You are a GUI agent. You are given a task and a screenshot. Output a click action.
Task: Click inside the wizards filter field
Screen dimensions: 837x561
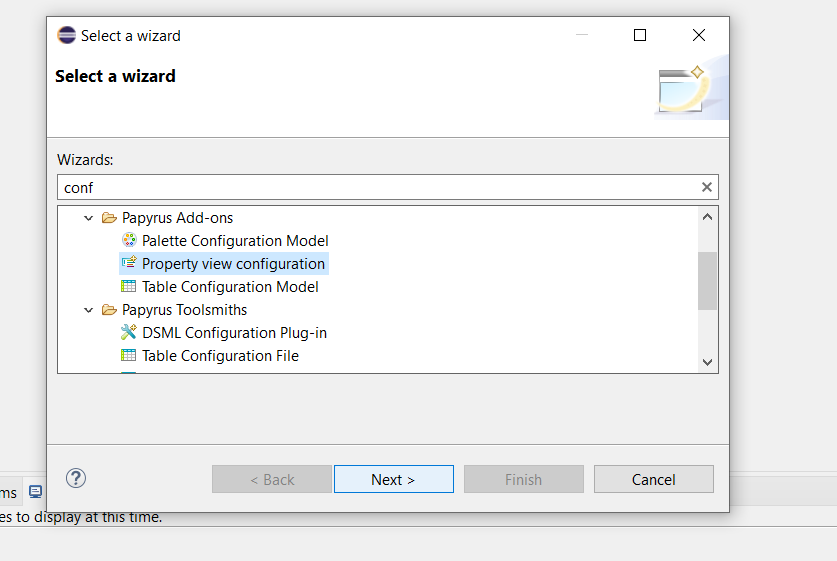click(379, 187)
